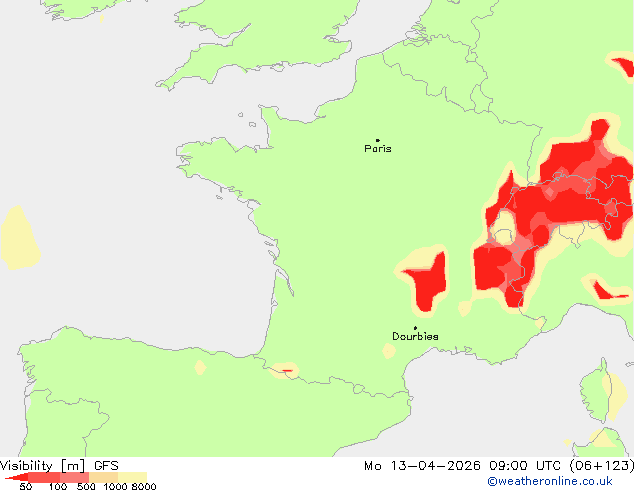Screen dimensions: 634x490
Task: Click the legend value 100
Action: pos(58,486)
